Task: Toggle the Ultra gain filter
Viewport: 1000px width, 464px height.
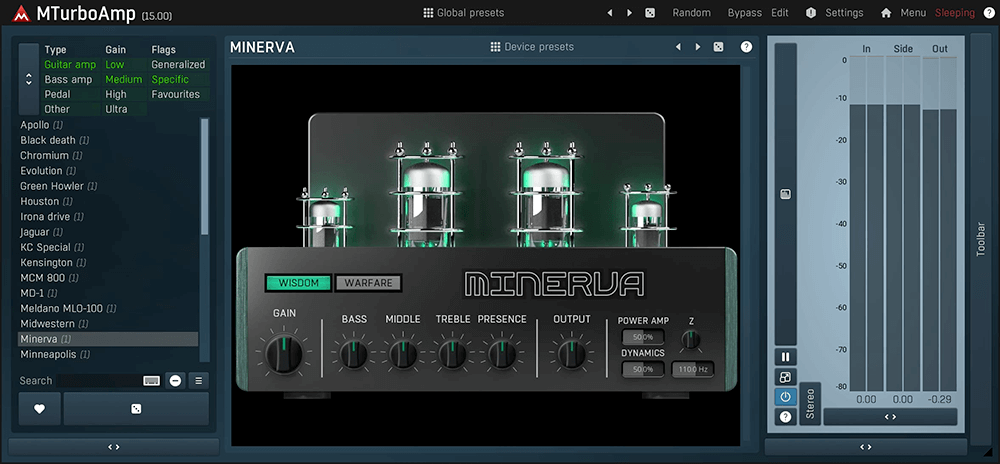Action: tap(116, 109)
